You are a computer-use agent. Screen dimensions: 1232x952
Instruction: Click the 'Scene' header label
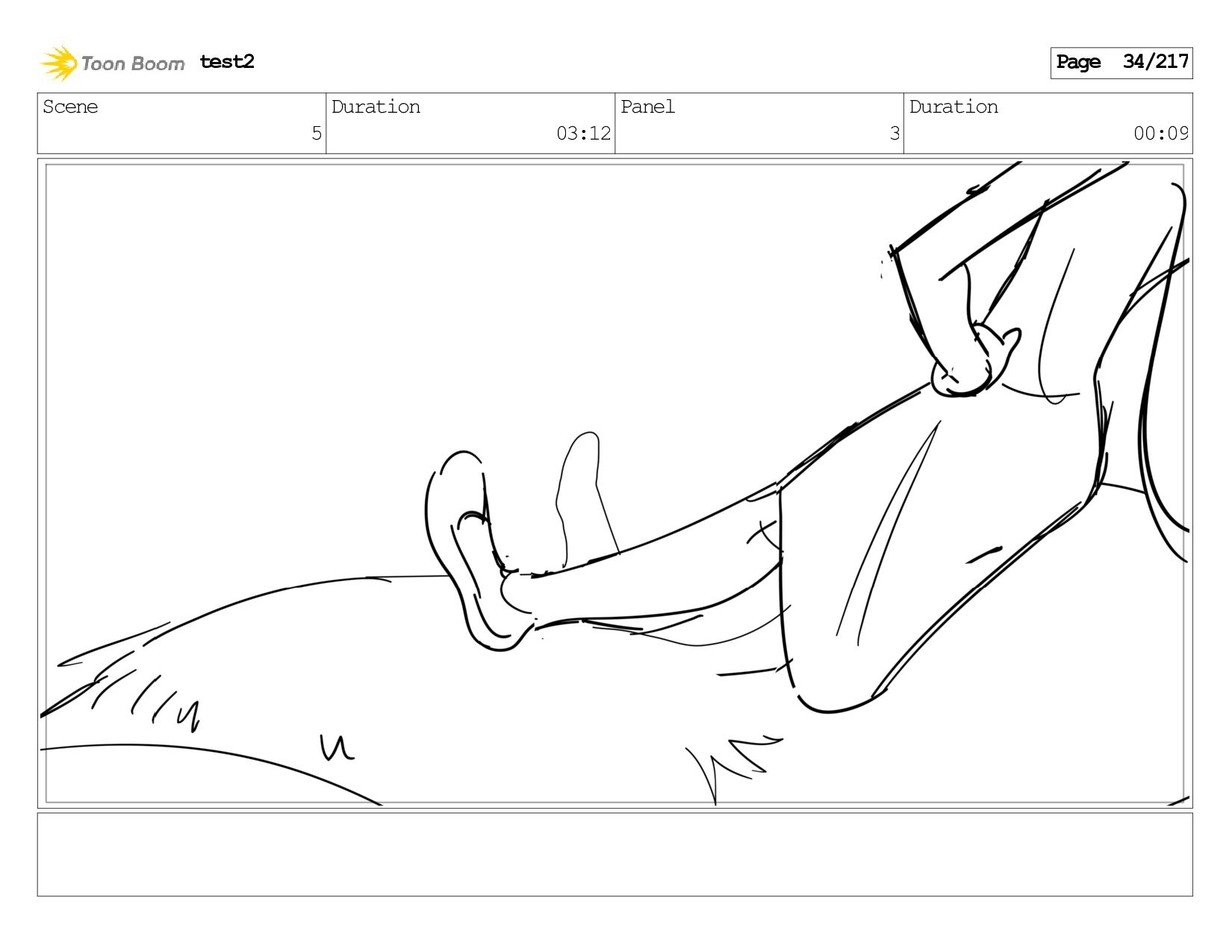pyautogui.click(x=70, y=107)
